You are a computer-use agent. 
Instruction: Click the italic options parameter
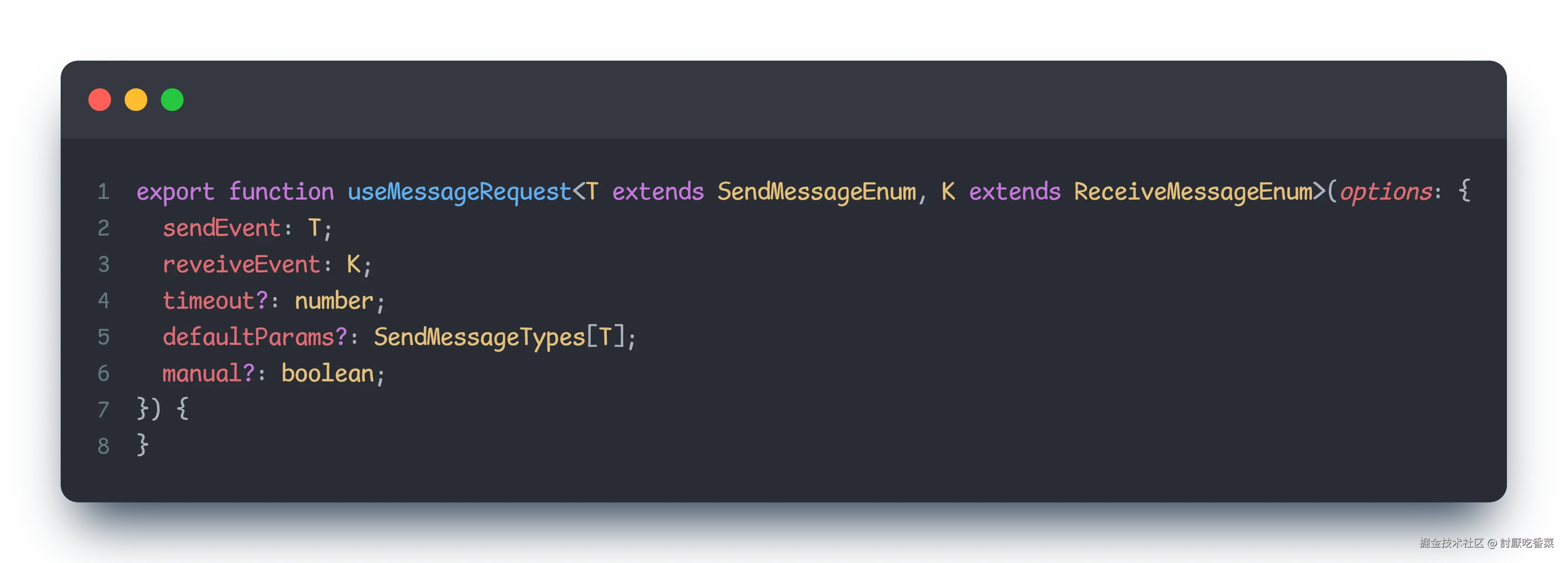(x=1386, y=192)
